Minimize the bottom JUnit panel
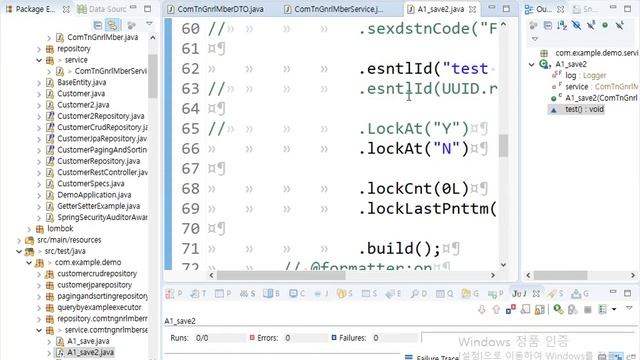The image size is (640, 360). click(613, 292)
